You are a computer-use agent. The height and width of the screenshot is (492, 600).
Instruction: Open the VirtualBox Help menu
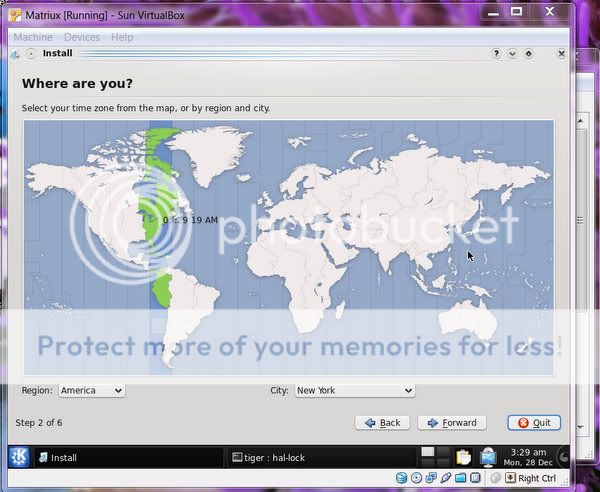pos(122,37)
